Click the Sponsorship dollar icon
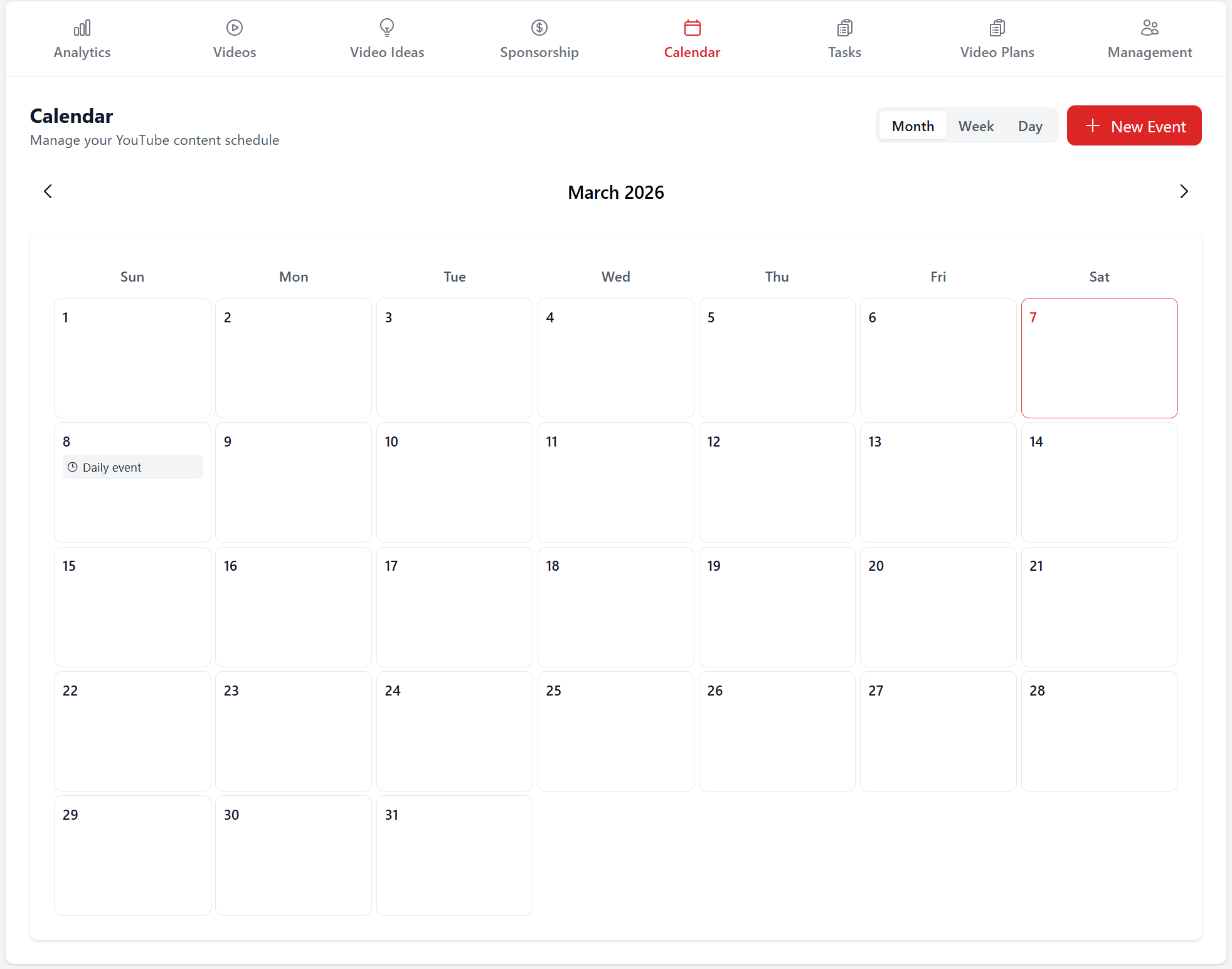Image resolution: width=1232 pixels, height=969 pixels. coord(539,28)
